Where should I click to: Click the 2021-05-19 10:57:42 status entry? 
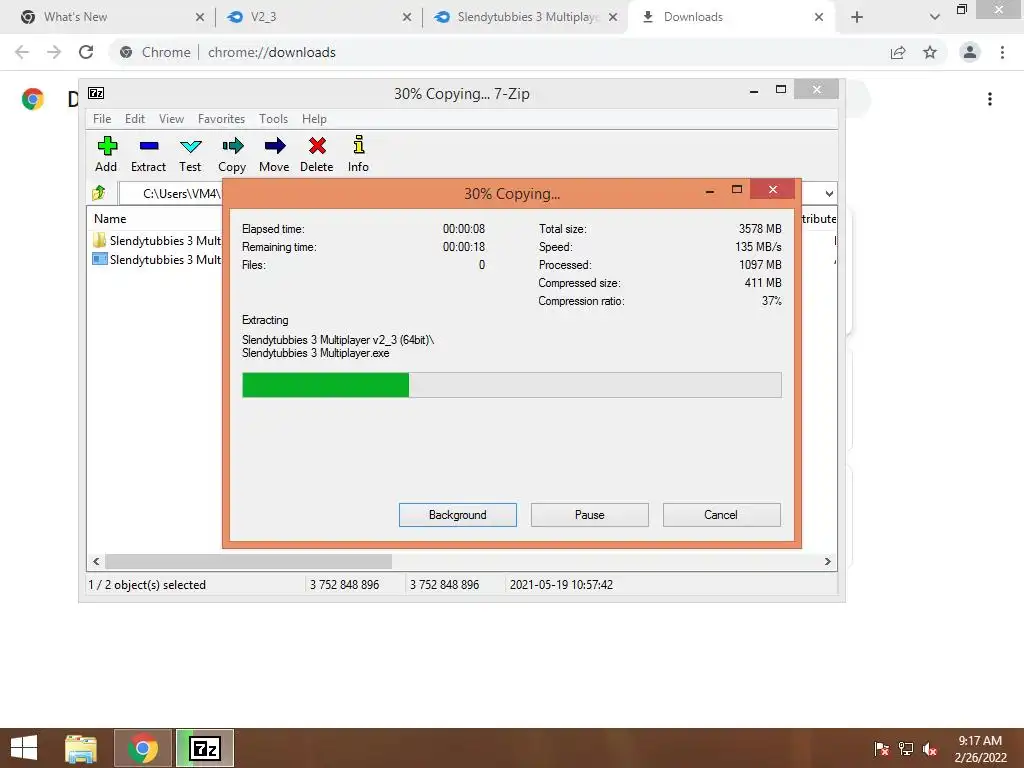click(x=561, y=584)
